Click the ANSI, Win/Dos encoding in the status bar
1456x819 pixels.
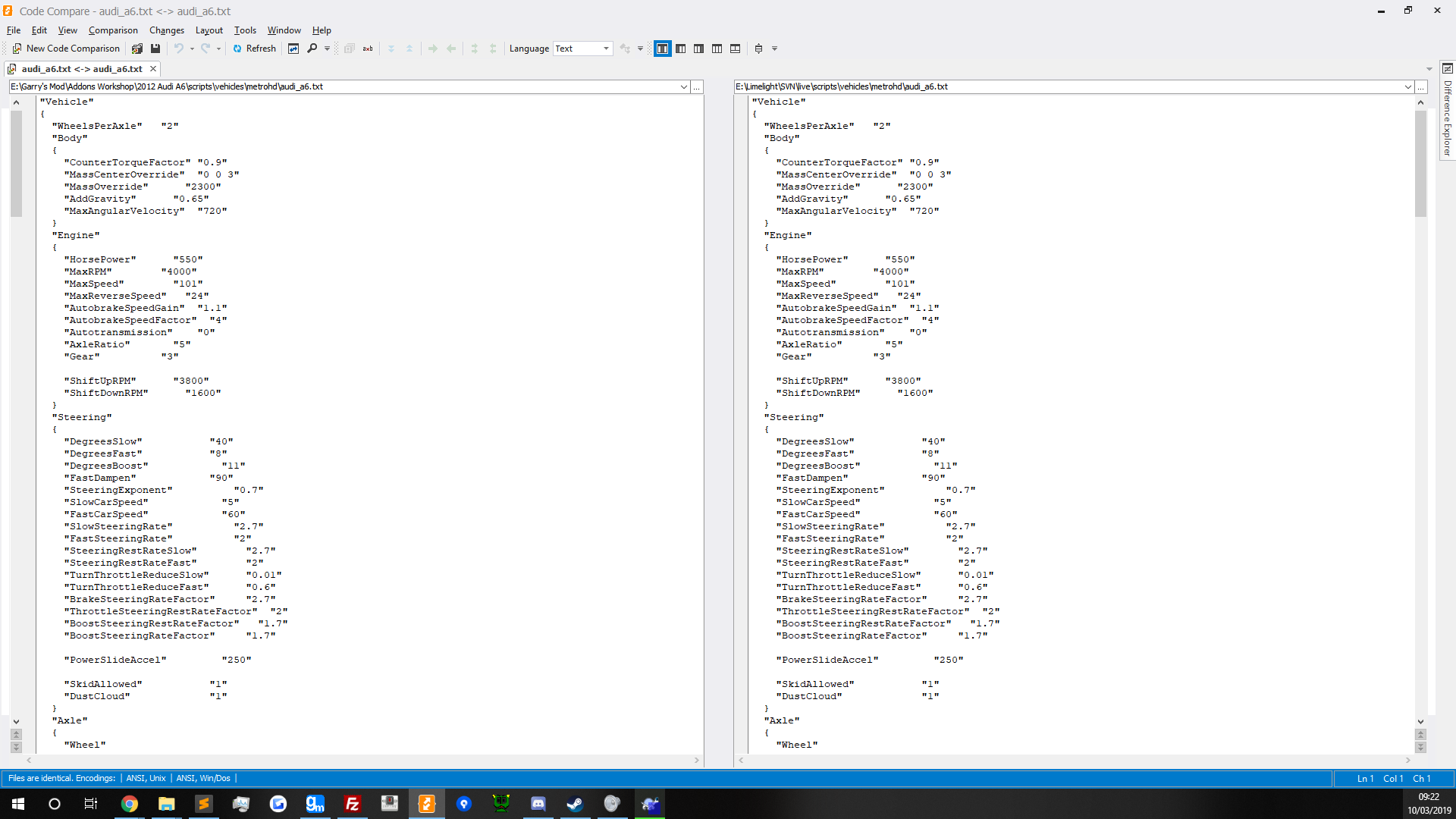(203, 778)
